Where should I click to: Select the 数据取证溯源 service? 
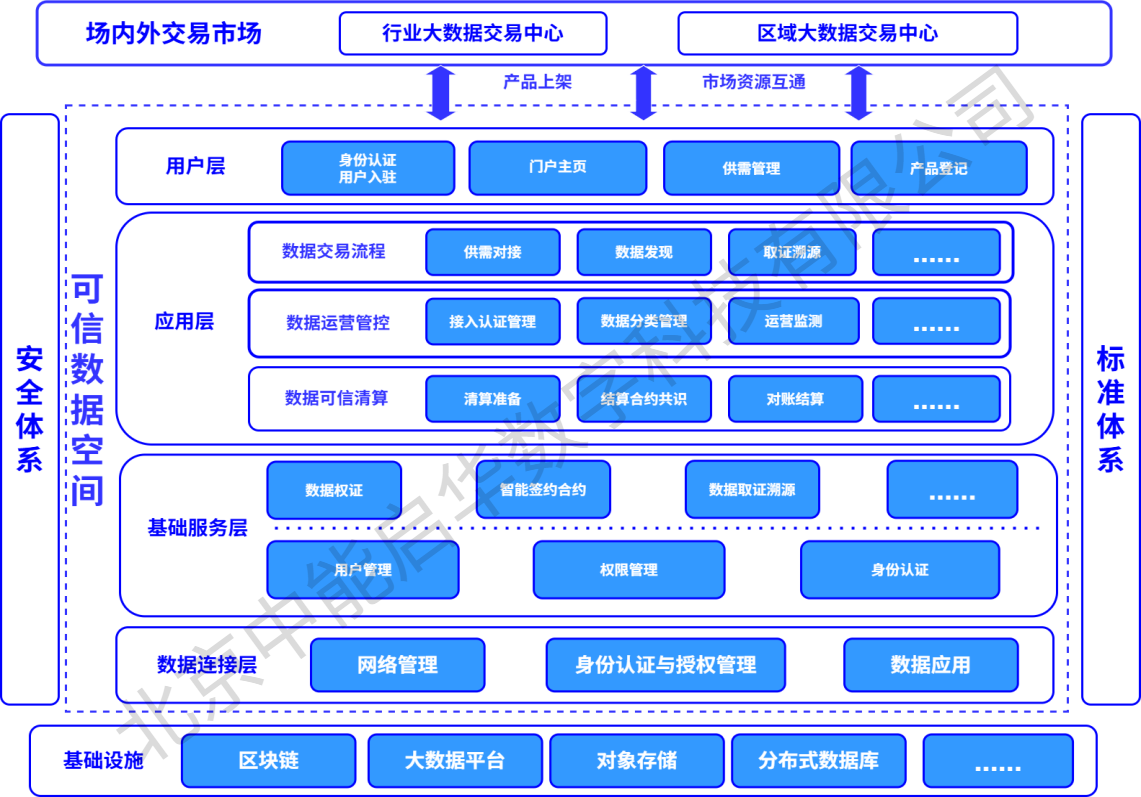click(x=751, y=490)
